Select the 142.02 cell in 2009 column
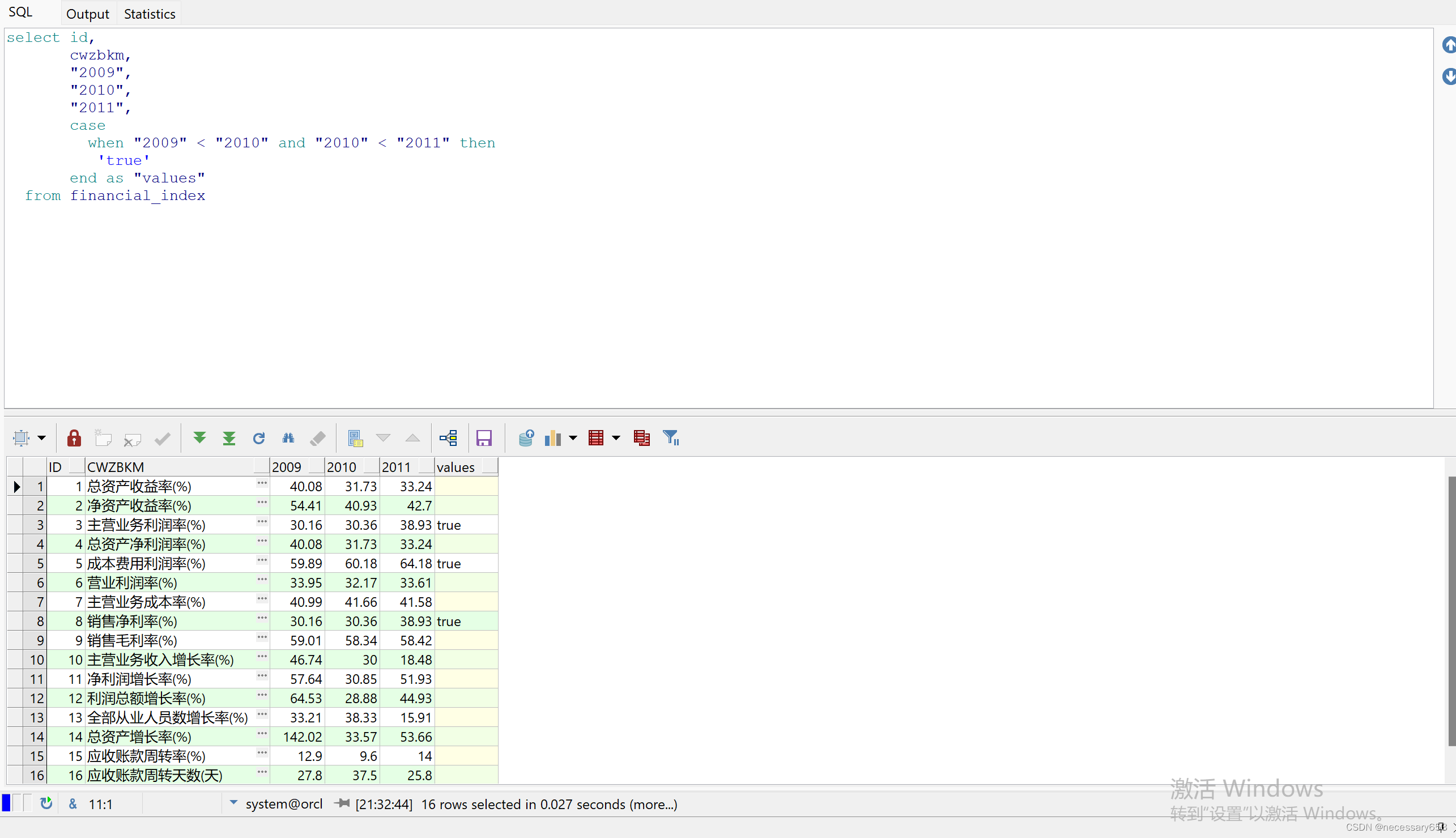 point(297,737)
